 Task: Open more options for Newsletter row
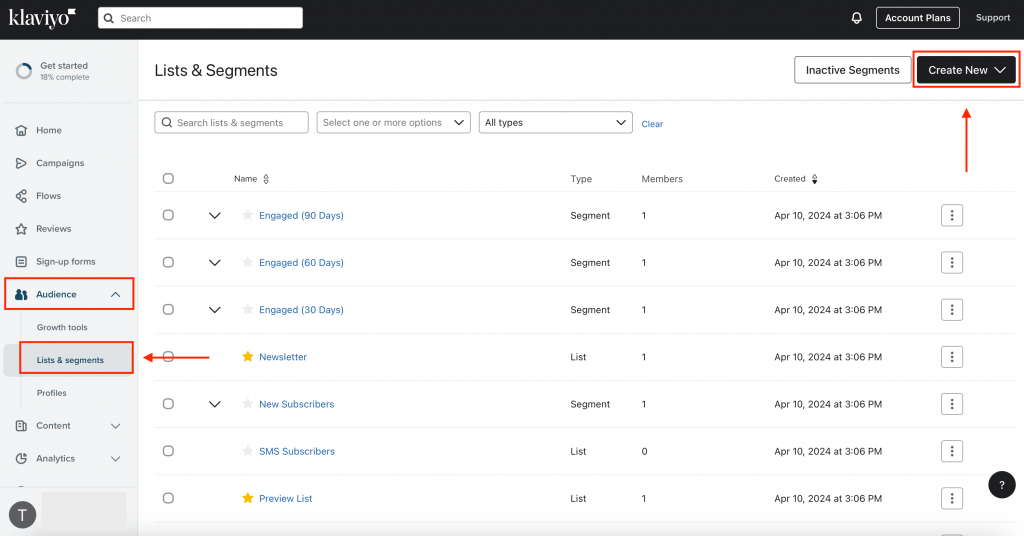(x=952, y=357)
